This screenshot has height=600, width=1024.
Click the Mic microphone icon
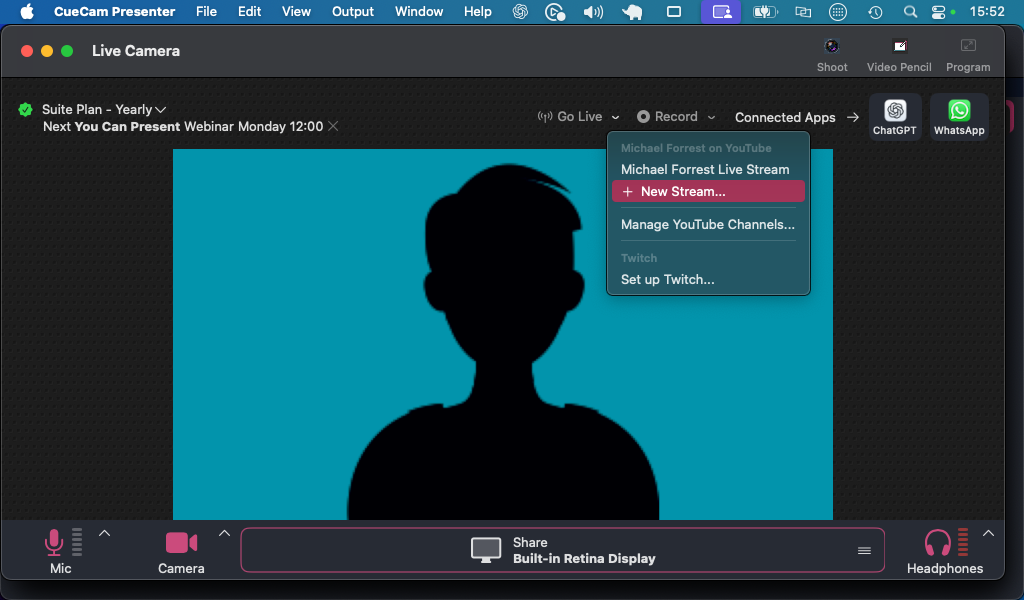tap(54, 543)
